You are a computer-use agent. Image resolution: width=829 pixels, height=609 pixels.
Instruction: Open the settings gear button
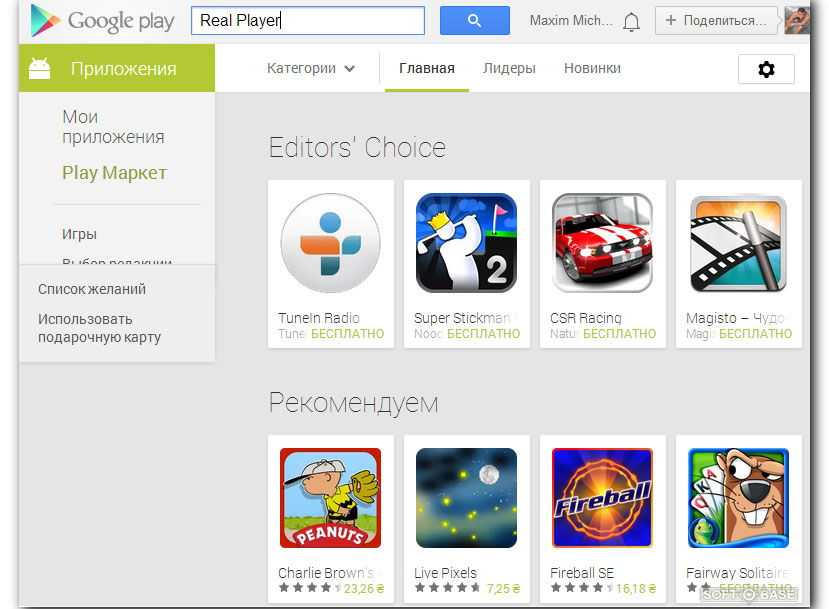click(766, 69)
